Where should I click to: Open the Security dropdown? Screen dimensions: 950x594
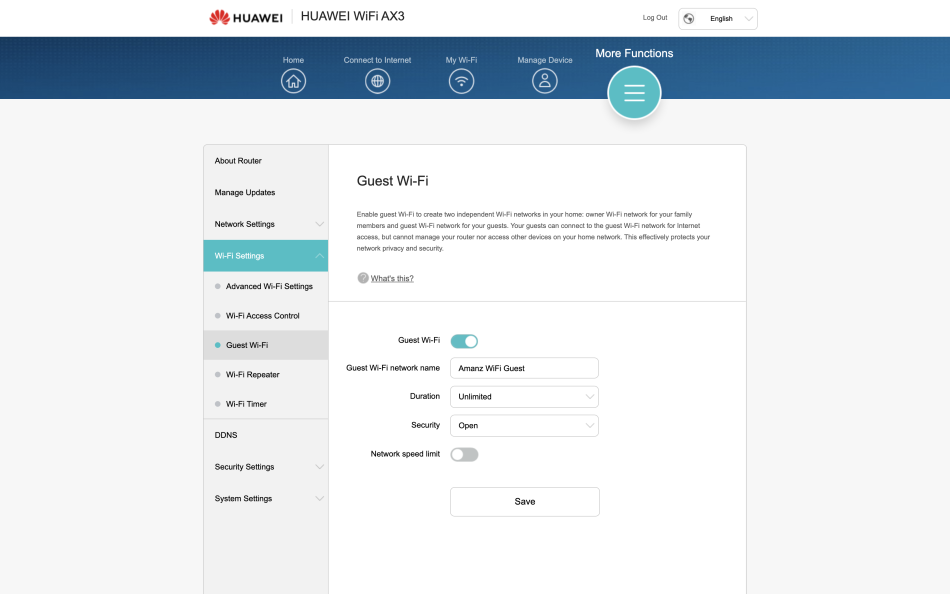pos(524,425)
